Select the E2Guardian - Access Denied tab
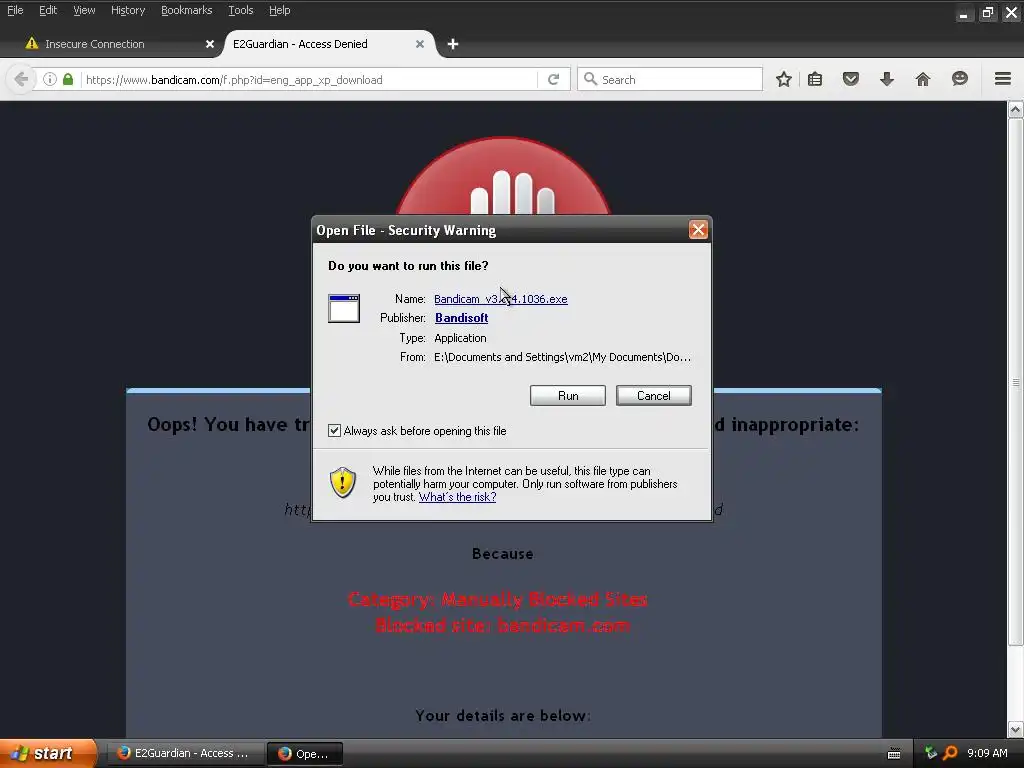Screen dimensions: 1024x768 pos(327,44)
